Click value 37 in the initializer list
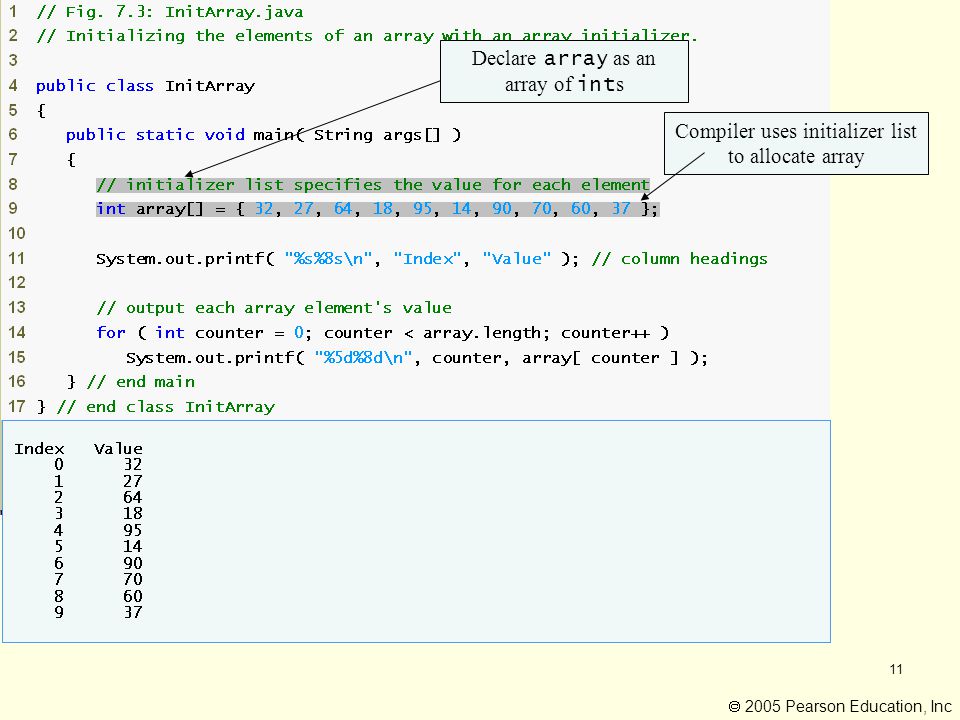 621,209
